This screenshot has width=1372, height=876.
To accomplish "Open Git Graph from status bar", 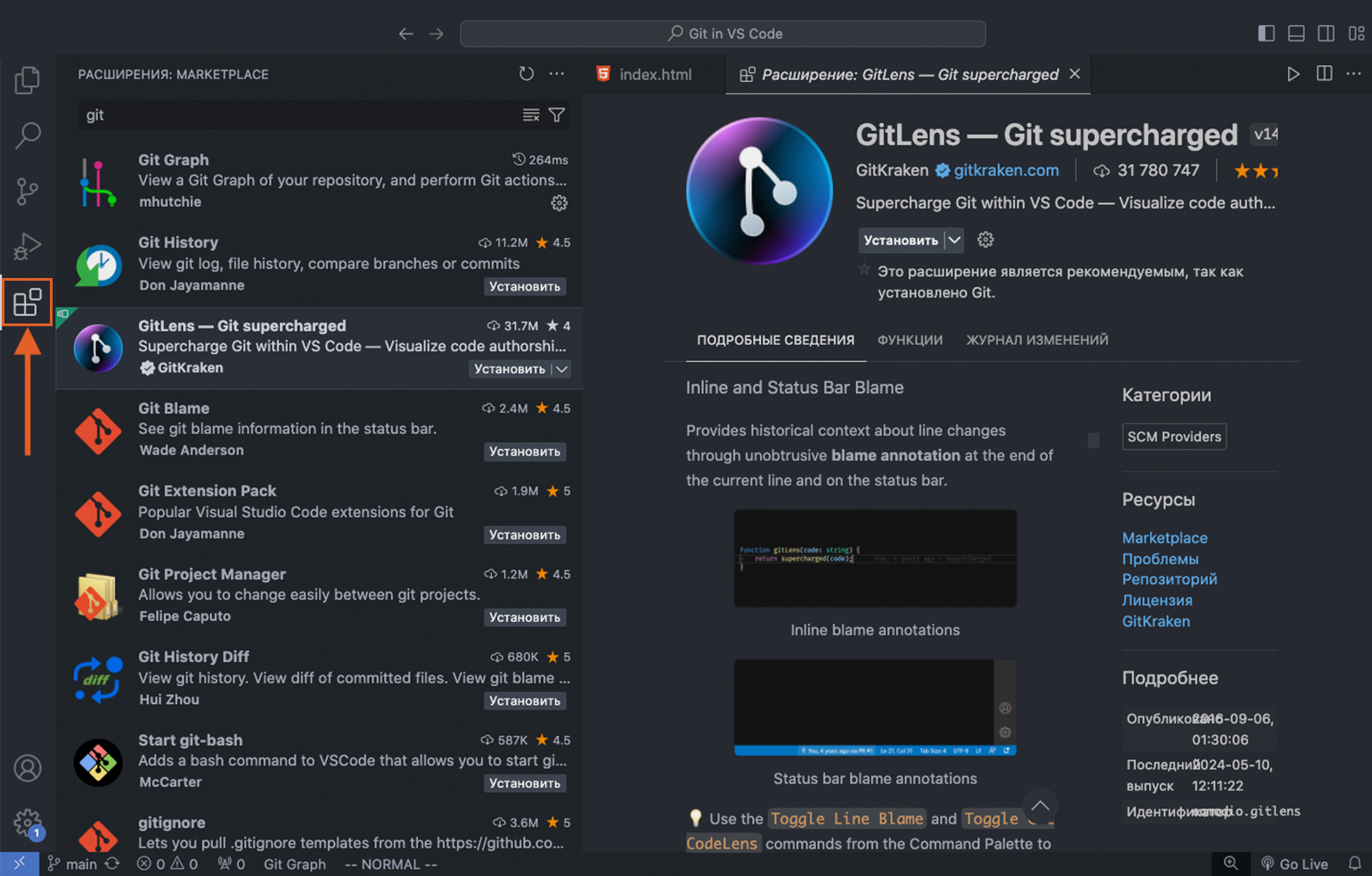I will tap(295, 864).
